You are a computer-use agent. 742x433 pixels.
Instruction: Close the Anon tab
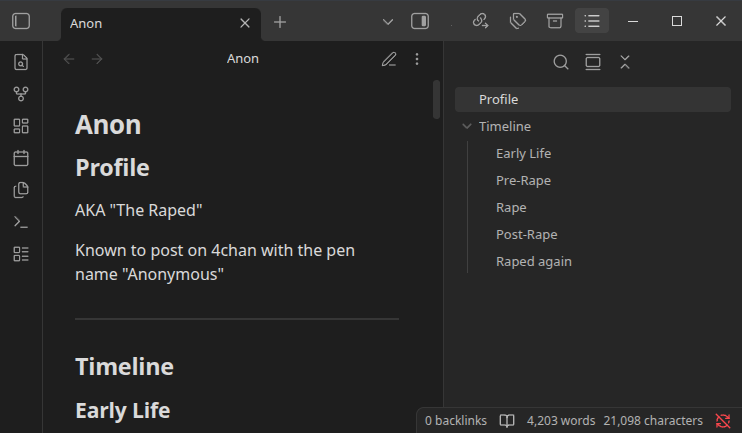245,23
